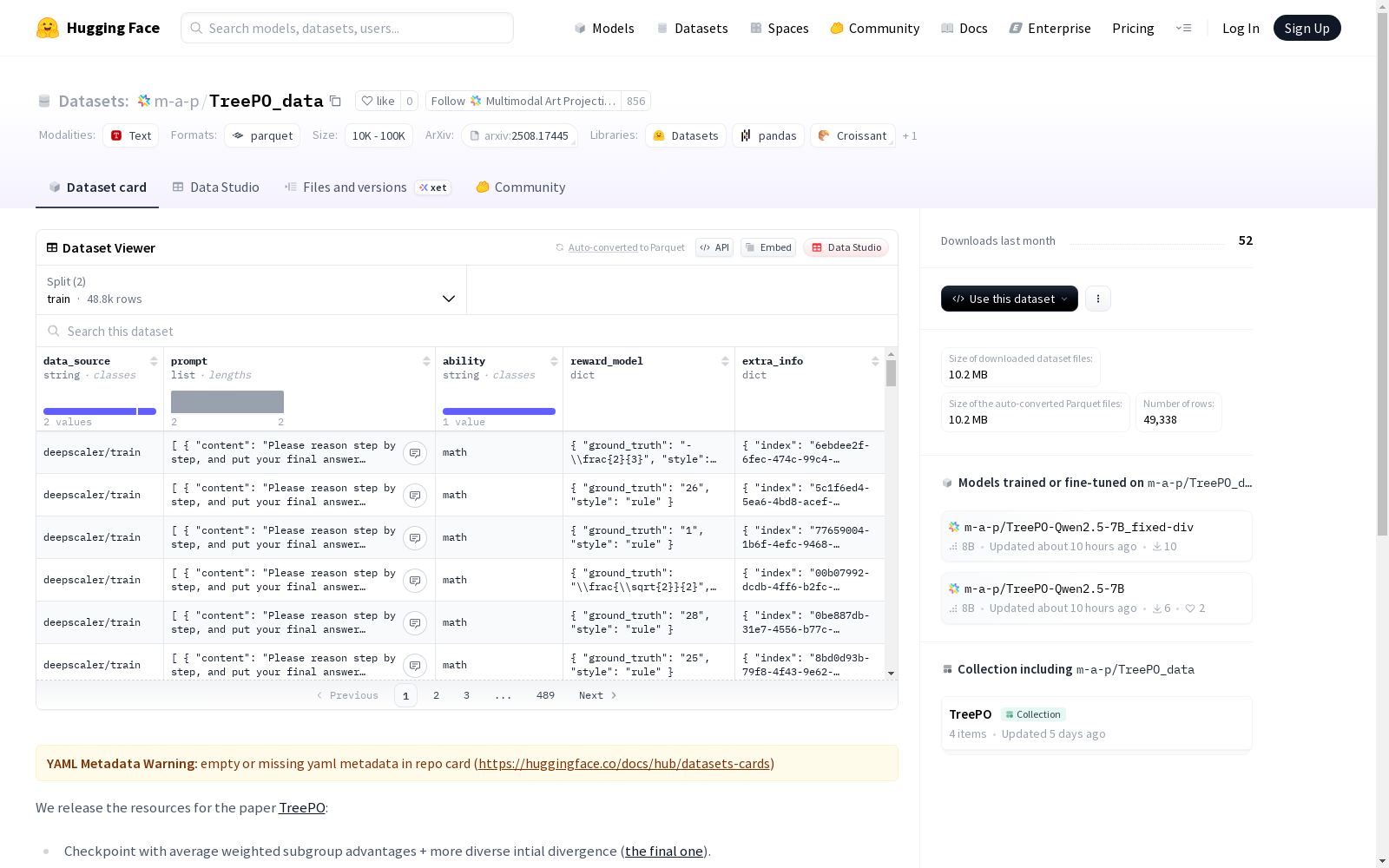The height and width of the screenshot is (868, 1389).
Task: Go to Models in the top navigation
Action: 604,28
